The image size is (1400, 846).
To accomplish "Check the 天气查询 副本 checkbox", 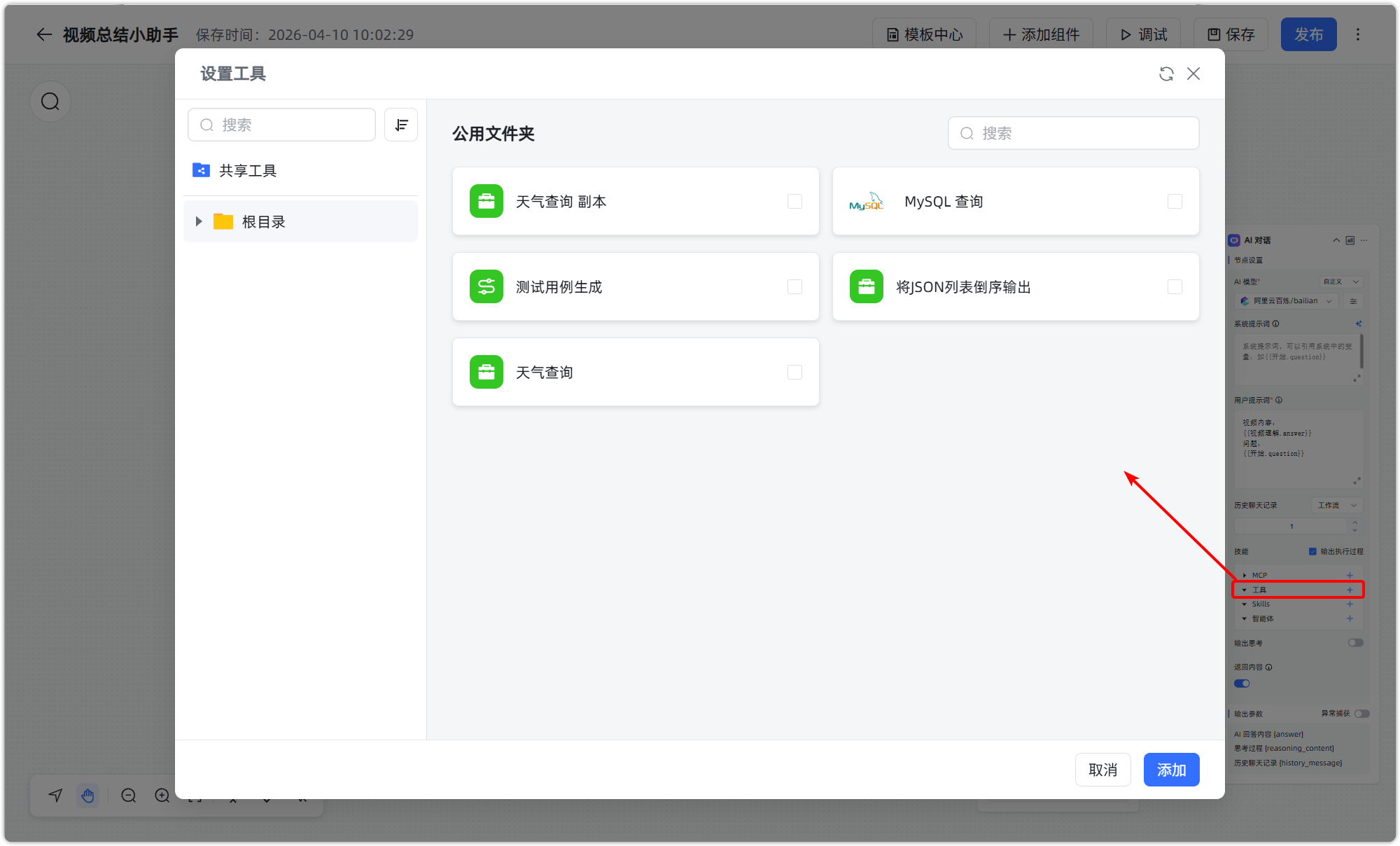I will pyautogui.click(x=794, y=201).
